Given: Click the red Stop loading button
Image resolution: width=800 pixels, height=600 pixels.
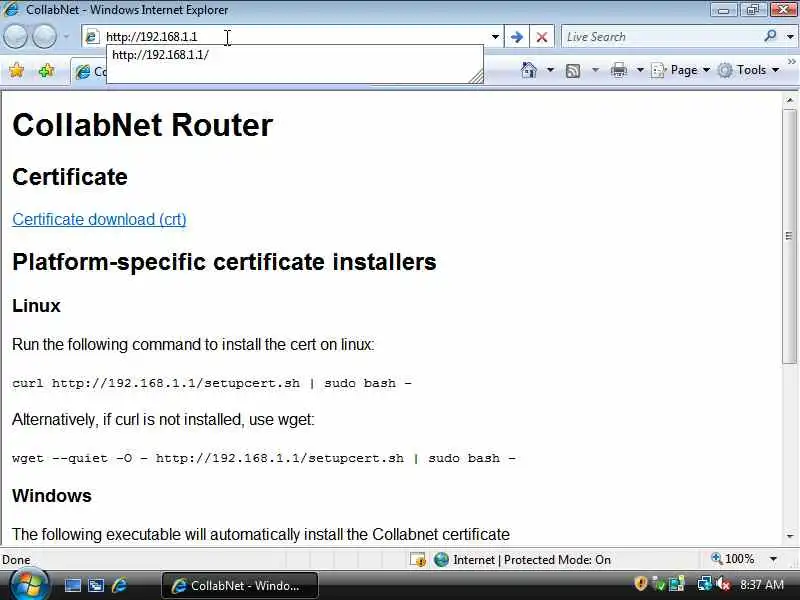Looking at the screenshot, I should (542, 37).
